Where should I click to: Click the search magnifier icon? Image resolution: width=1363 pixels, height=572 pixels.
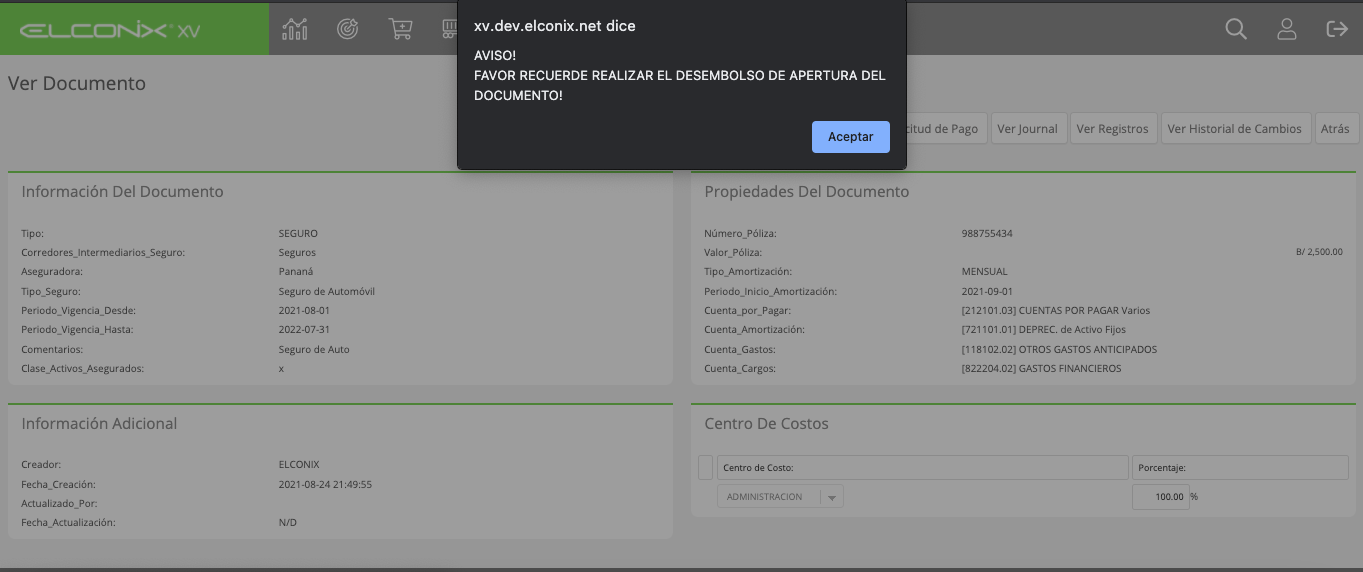coord(1236,29)
